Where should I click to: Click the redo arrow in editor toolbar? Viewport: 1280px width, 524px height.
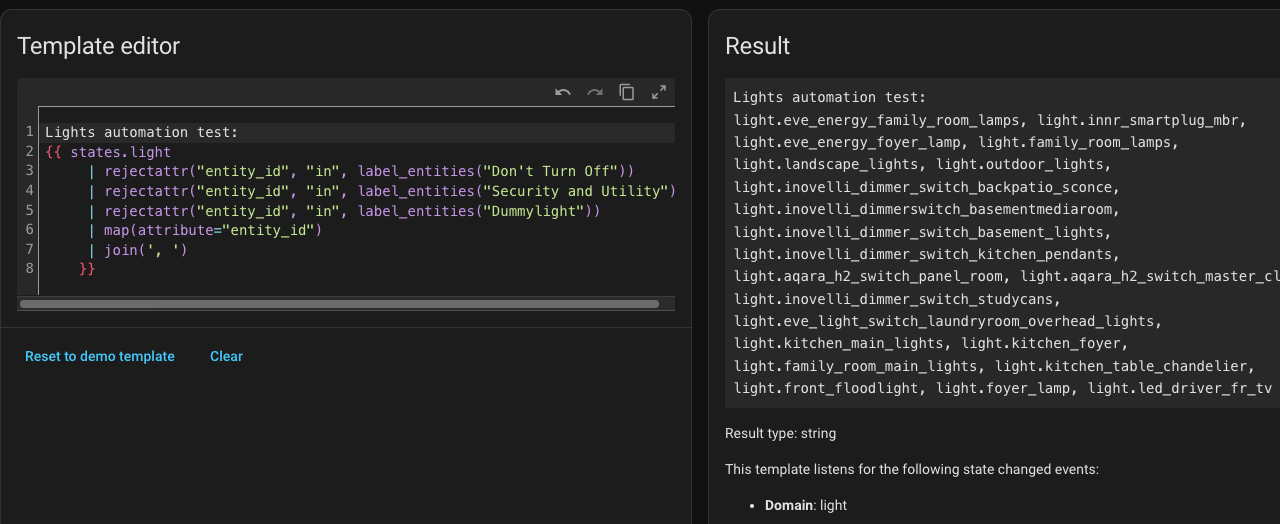pyautogui.click(x=595, y=93)
